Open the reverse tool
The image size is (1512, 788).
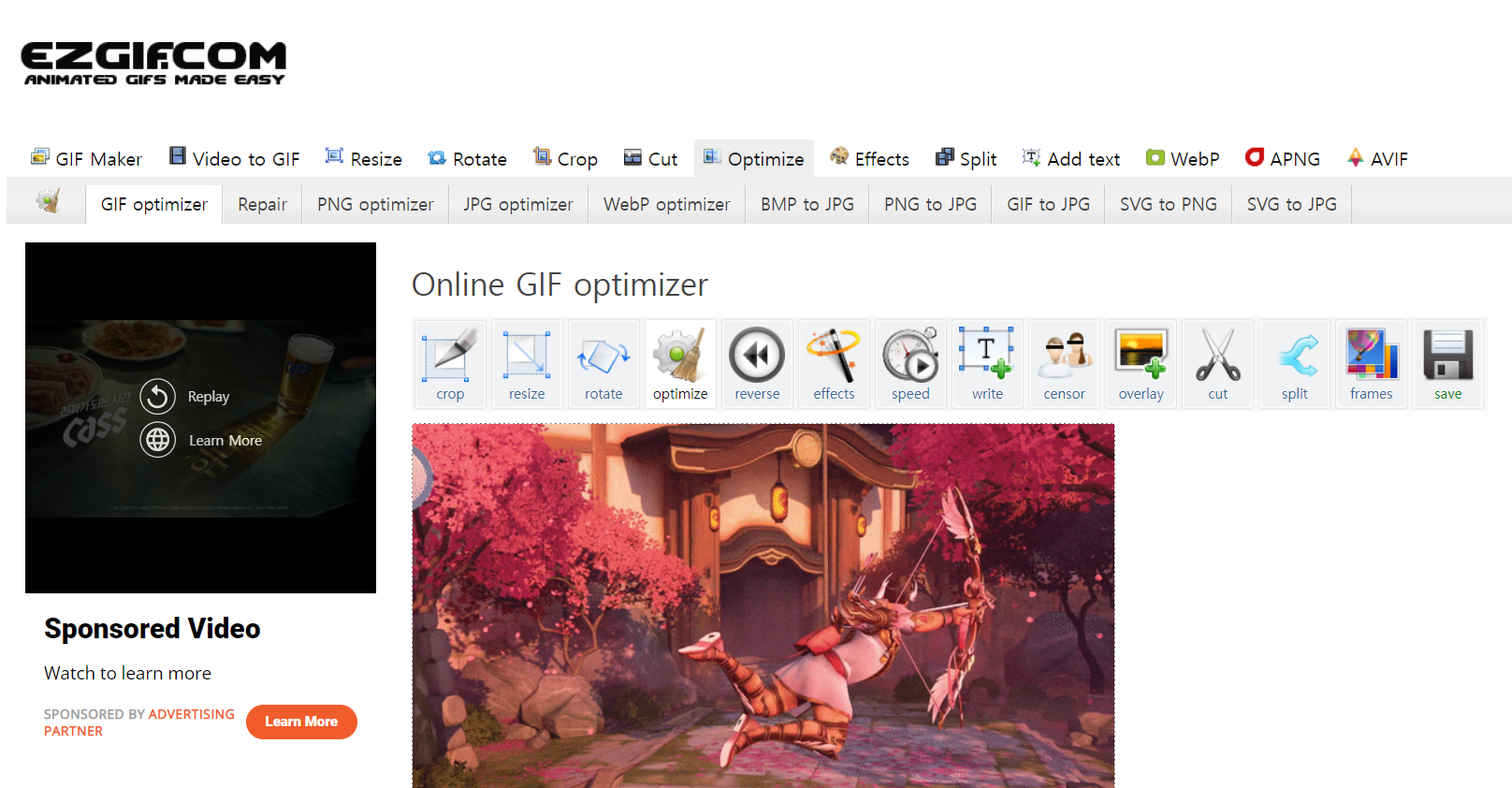[757, 364]
